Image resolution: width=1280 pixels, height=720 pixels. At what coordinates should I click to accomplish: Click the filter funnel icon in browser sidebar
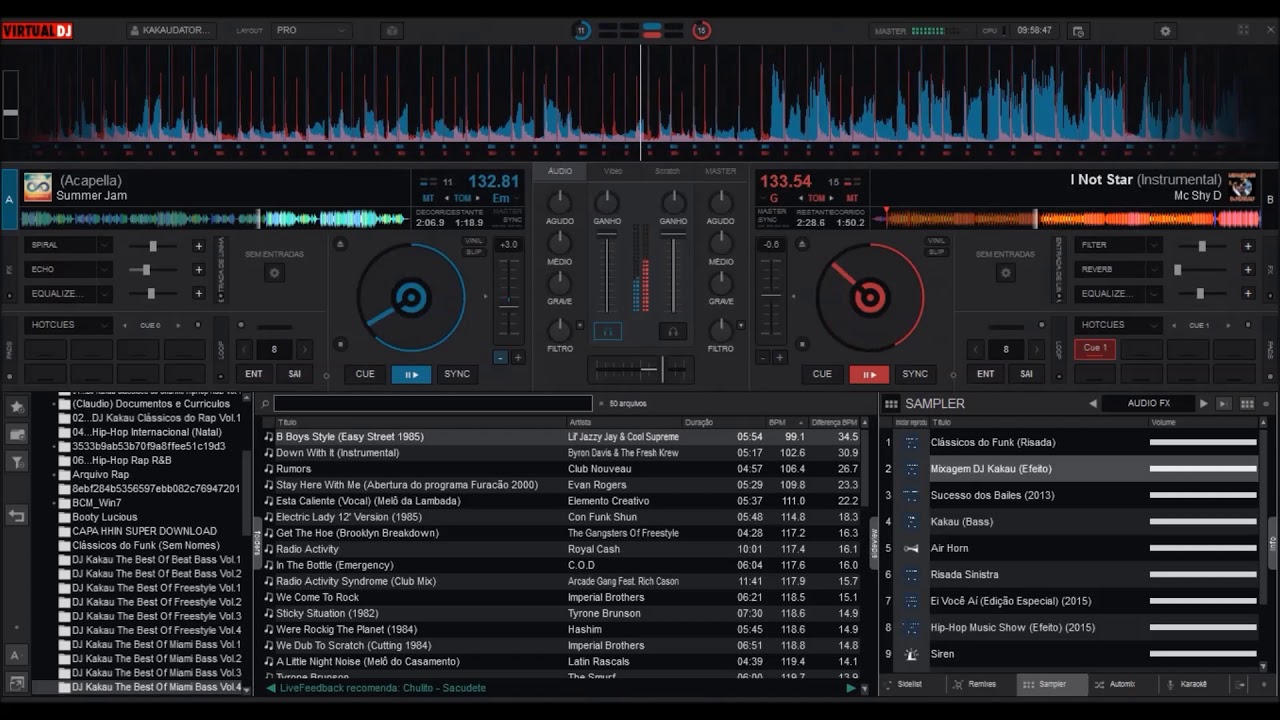pyautogui.click(x=17, y=462)
